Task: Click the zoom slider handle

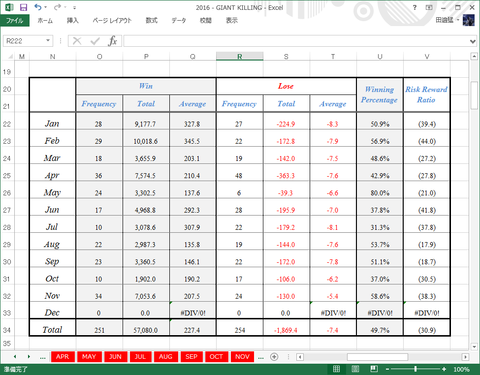Action: 415,369
